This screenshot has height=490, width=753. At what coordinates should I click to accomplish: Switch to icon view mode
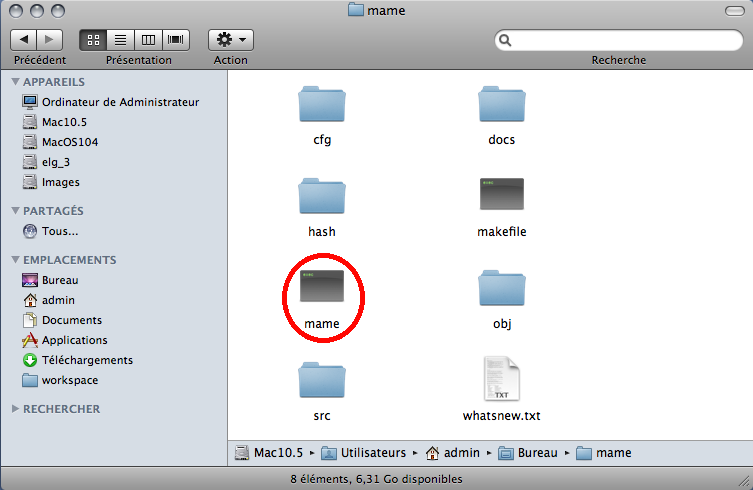click(x=93, y=40)
